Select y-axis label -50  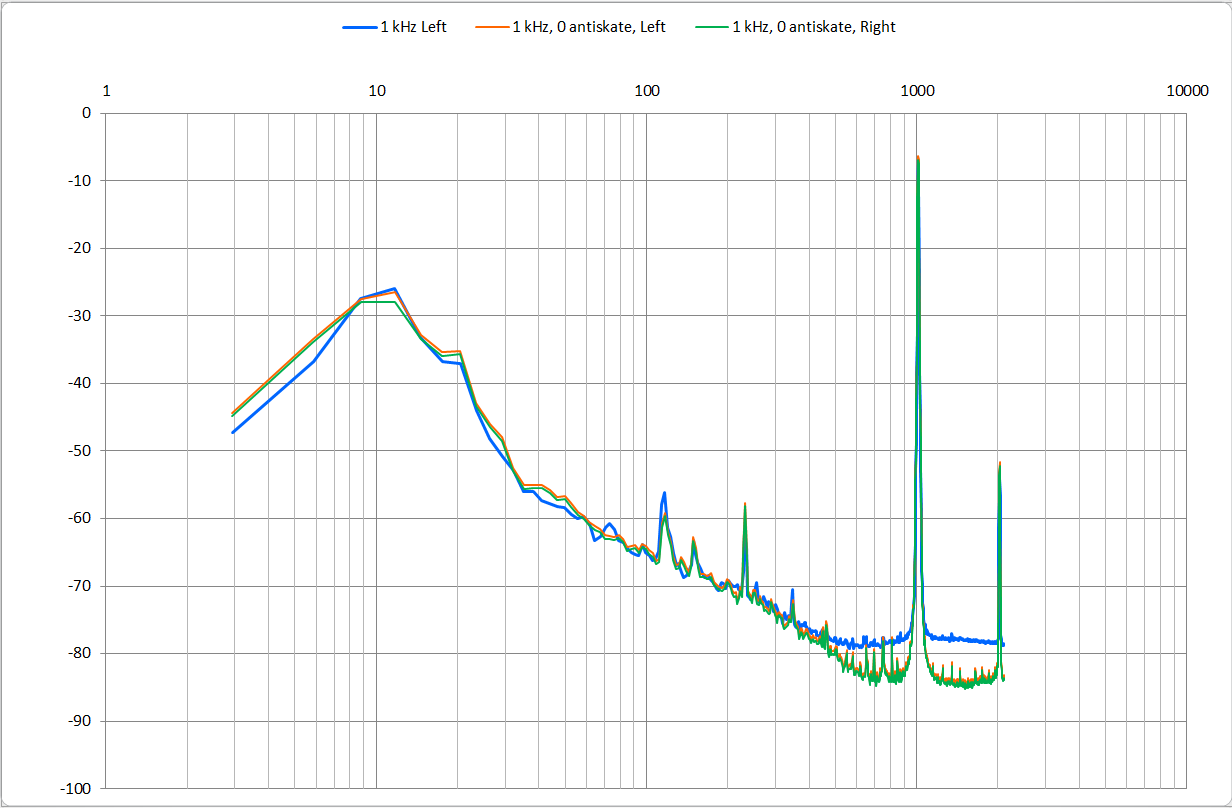[x=78, y=451]
